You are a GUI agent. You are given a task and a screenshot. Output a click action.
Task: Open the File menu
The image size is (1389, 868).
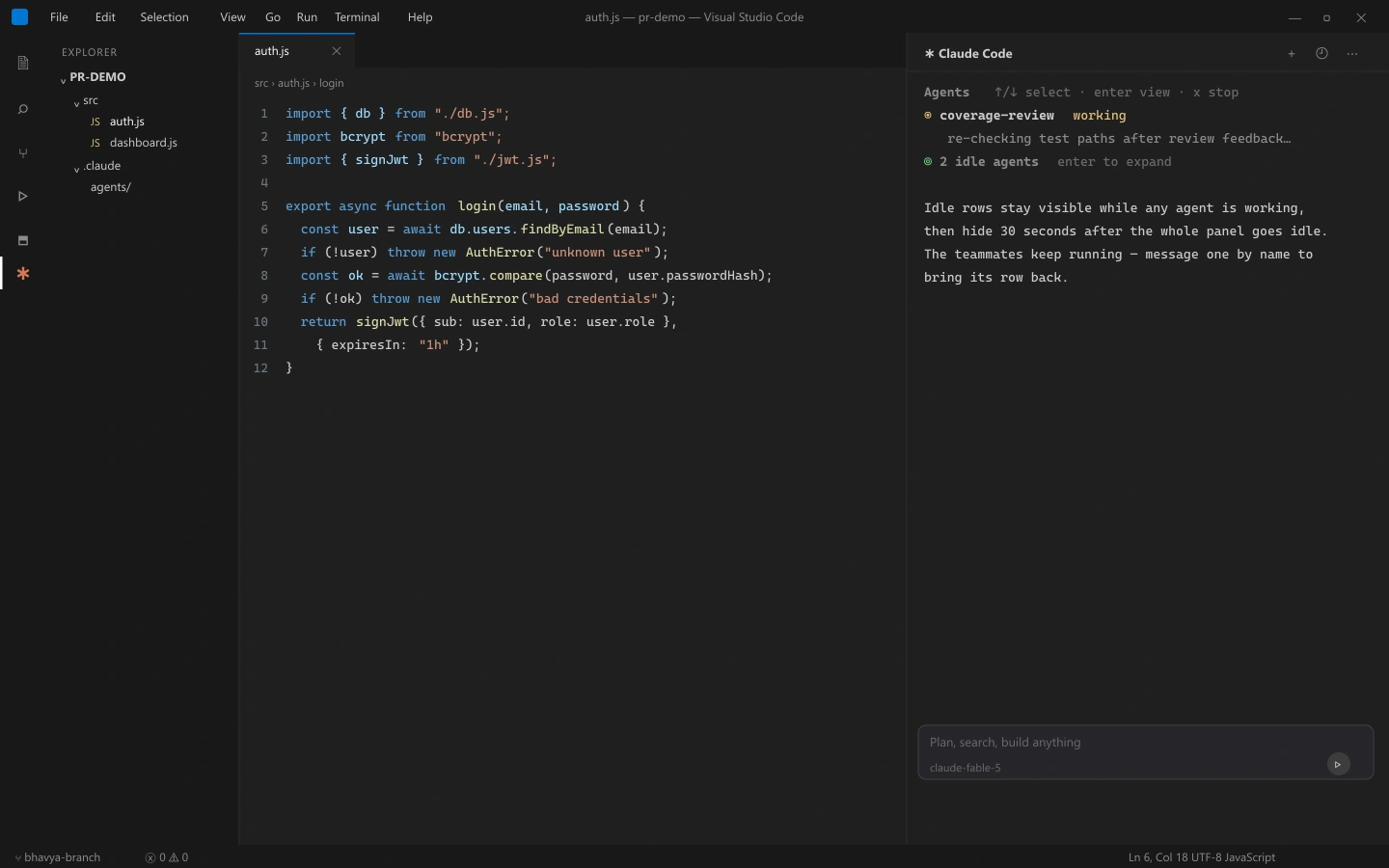(x=59, y=17)
